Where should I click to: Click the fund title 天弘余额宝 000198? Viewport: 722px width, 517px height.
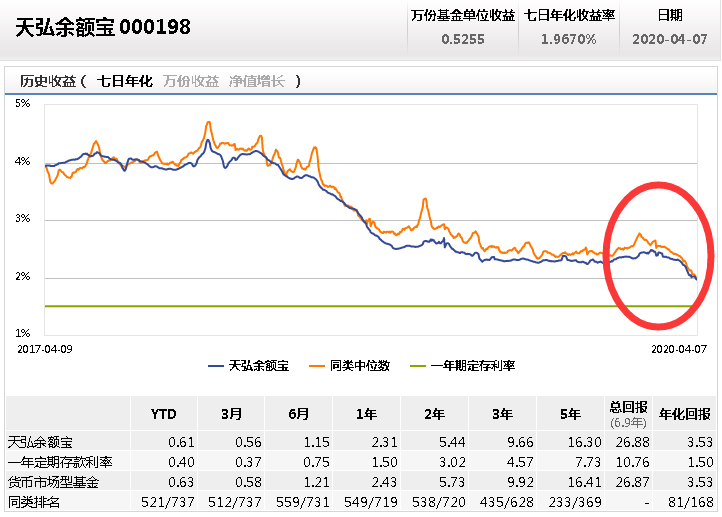(x=103, y=27)
